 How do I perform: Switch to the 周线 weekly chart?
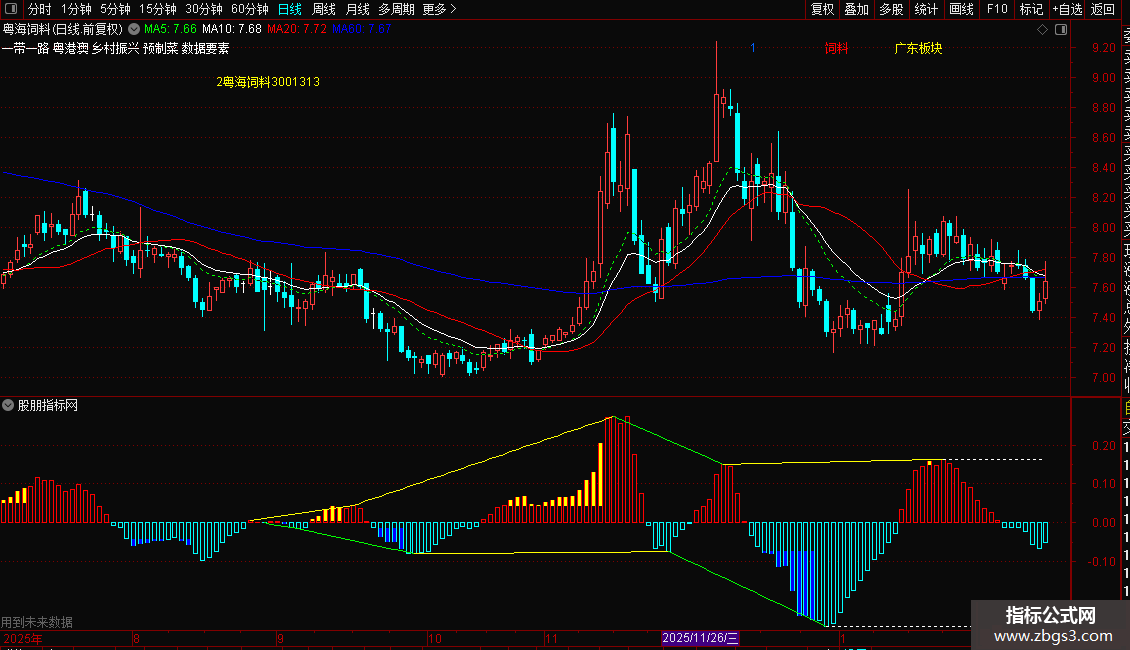click(x=324, y=9)
